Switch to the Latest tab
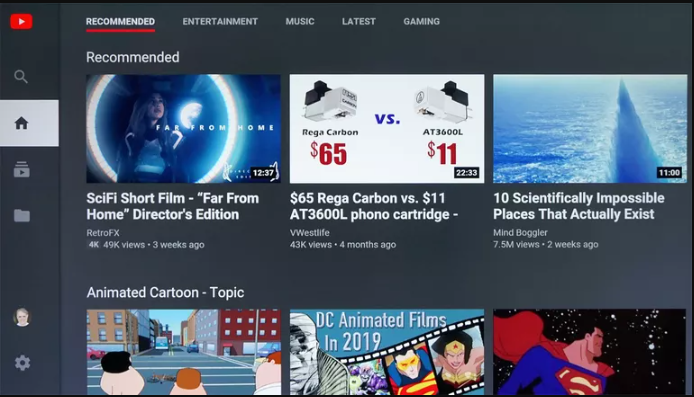The width and height of the screenshot is (694, 397). click(x=359, y=21)
